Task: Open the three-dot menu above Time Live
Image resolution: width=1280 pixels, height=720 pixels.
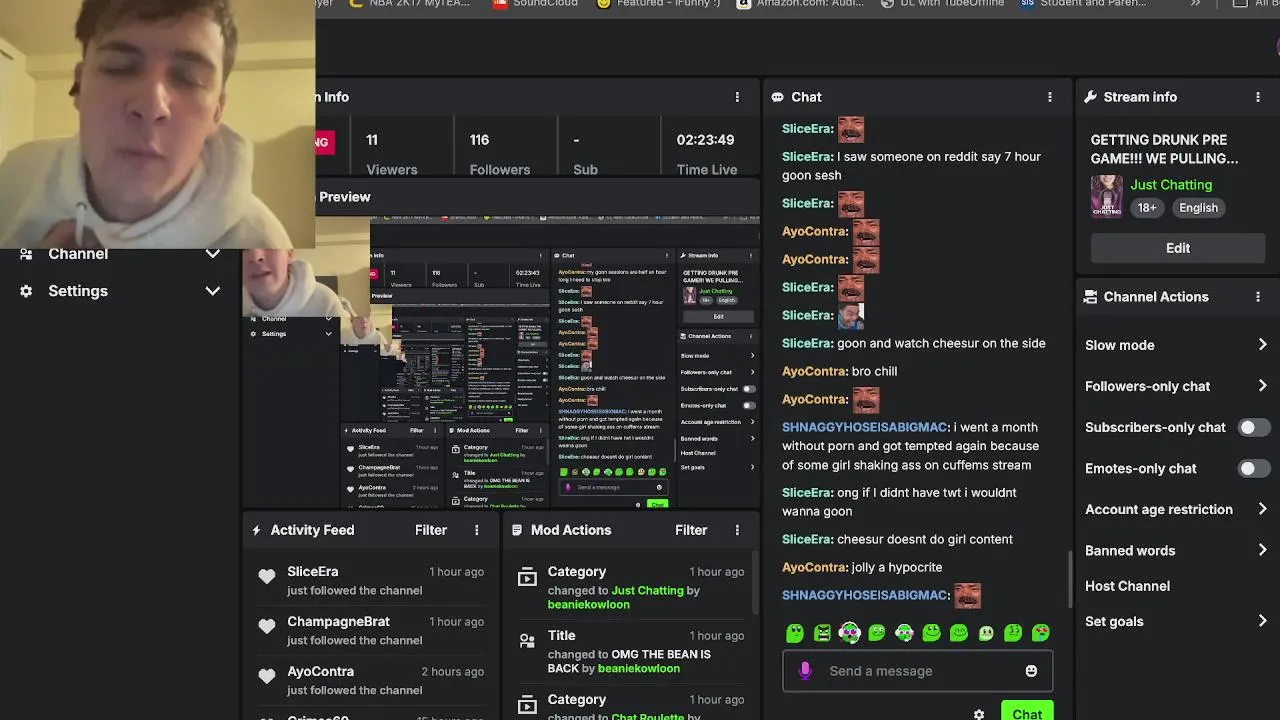Action: [737, 97]
